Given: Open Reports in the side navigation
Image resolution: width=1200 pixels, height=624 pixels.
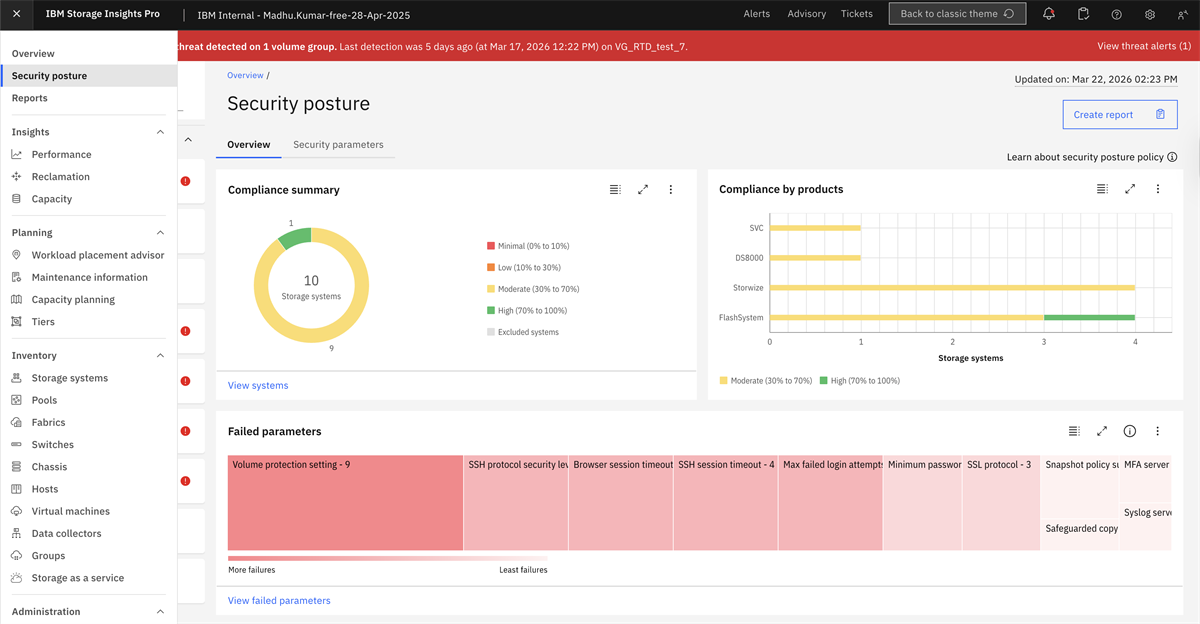Looking at the screenshot, I should click(30, 98).
